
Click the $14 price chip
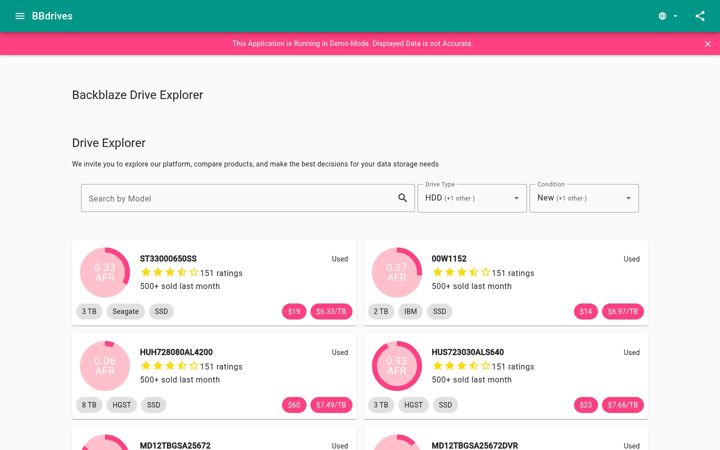(585, 311)
